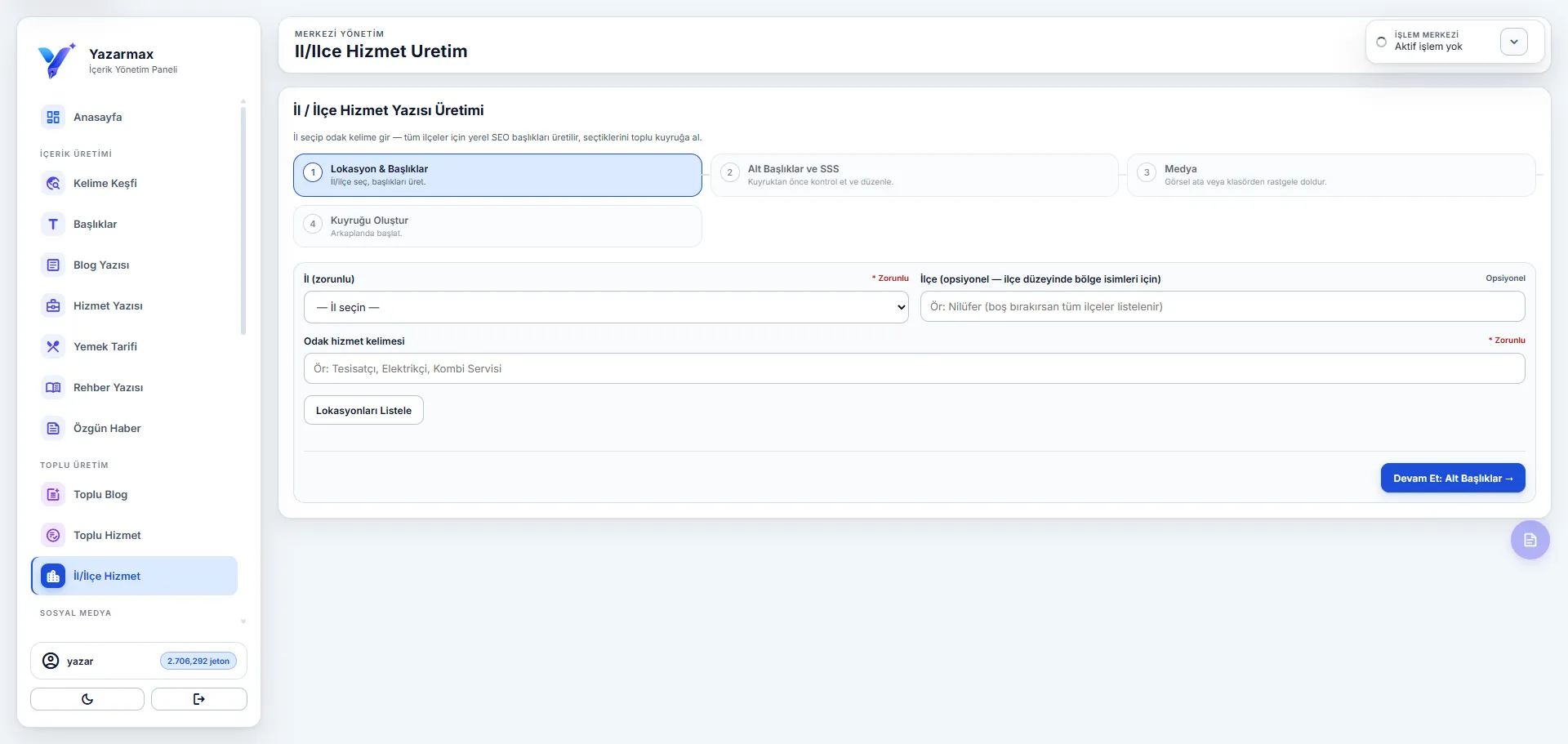This screenshot has height=744, width=1568.
Task: Click Devam Et: Alt Başlıklar button
Action: pos(1453,478)
